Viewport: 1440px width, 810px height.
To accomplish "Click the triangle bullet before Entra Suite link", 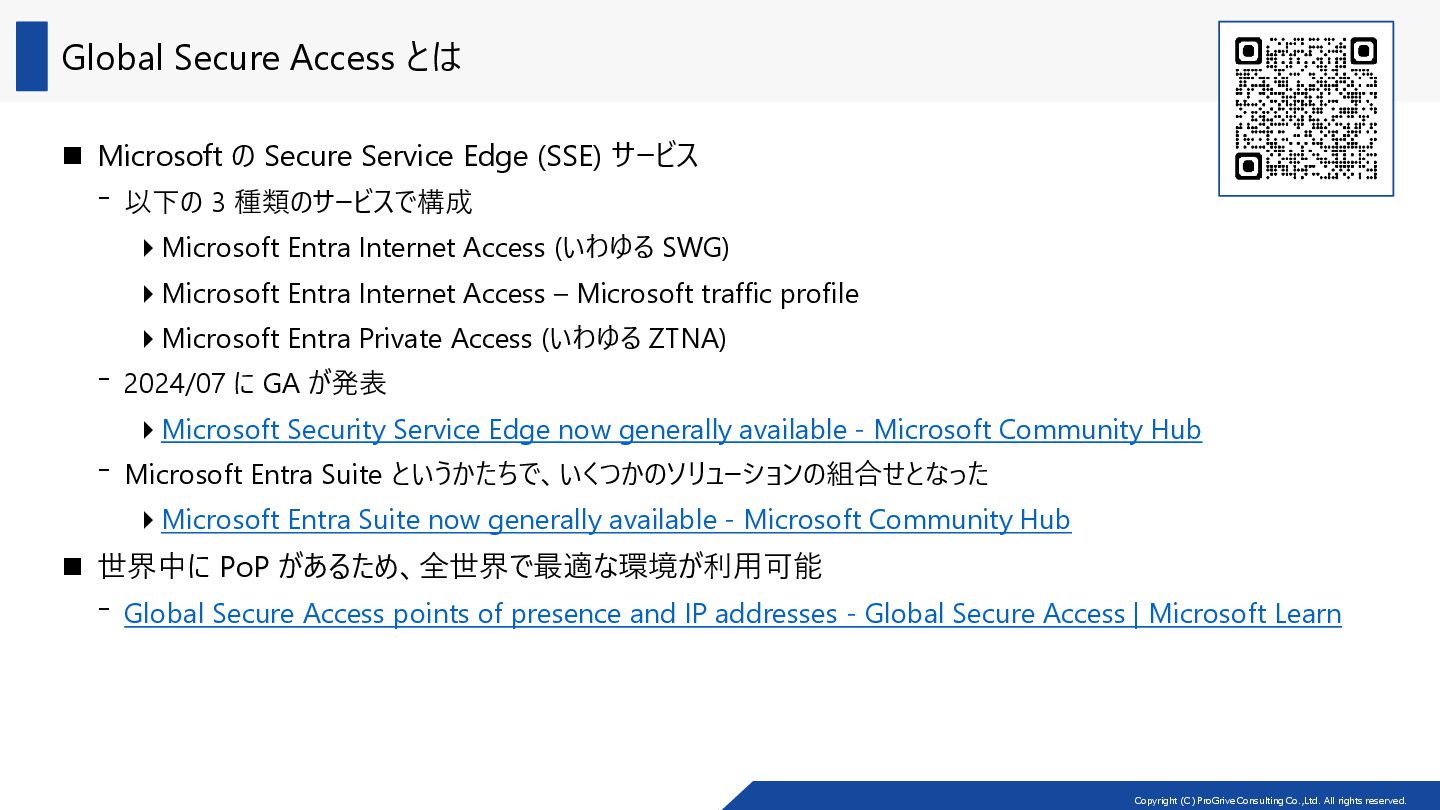I will pos(149,520).
